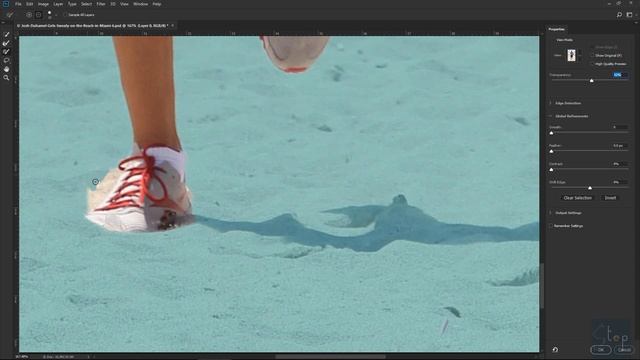Click the OK button
Viewport: 640px width, 360px height.
[601, 350]
